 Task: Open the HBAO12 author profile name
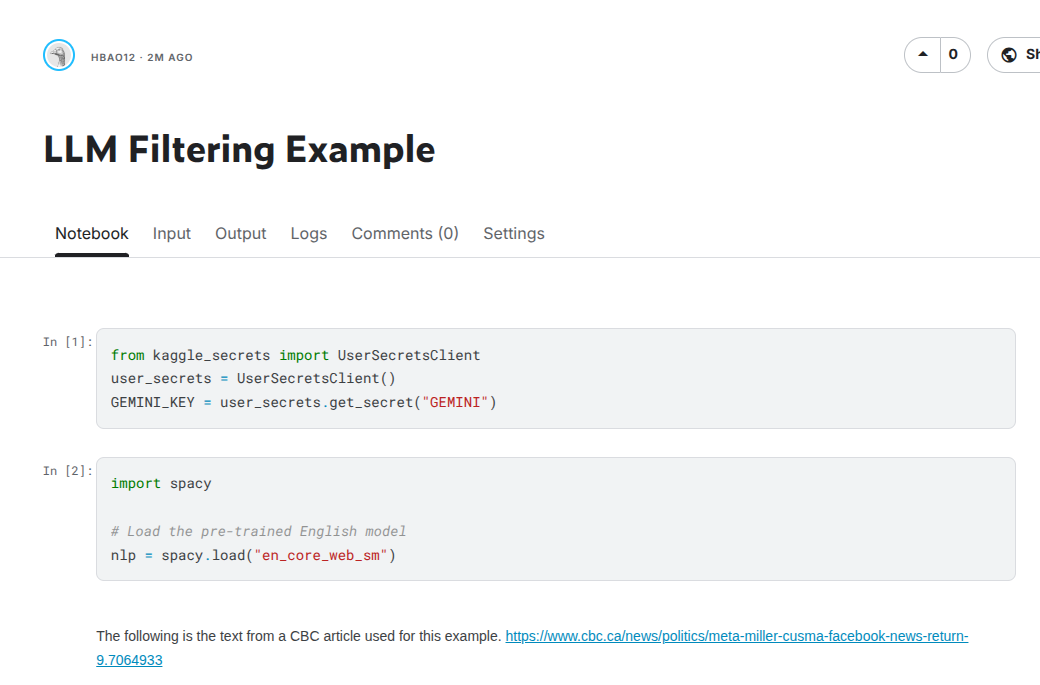click(x=112, y=58)
